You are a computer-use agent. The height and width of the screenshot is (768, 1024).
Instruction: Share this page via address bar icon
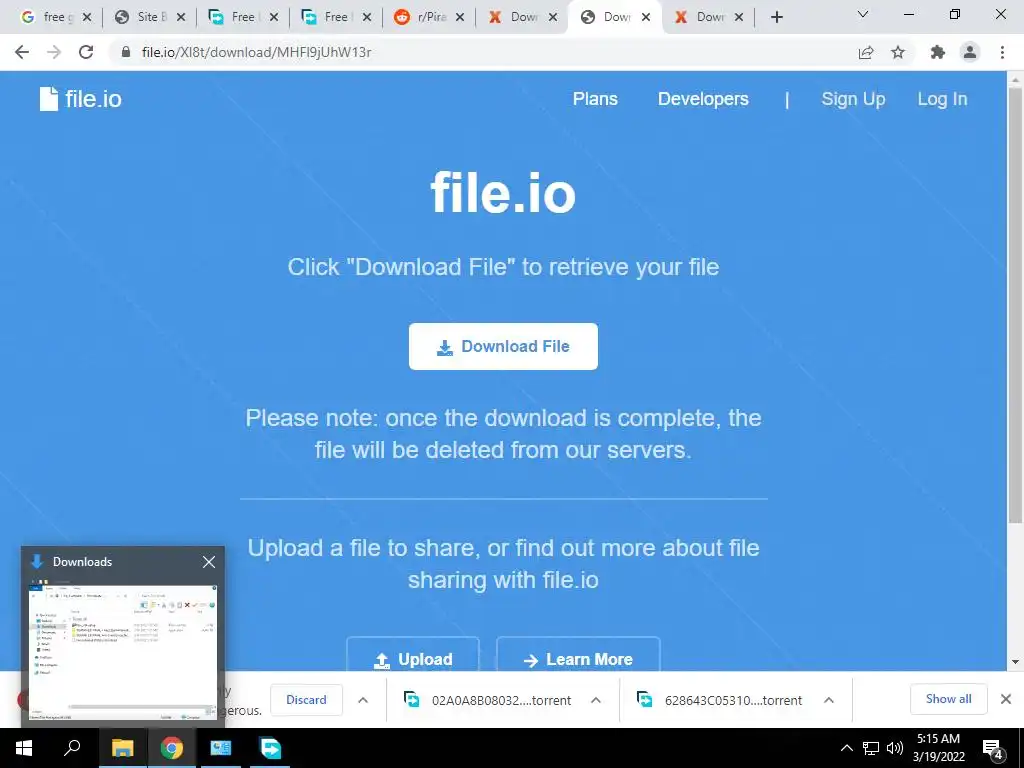coord(866,52)
